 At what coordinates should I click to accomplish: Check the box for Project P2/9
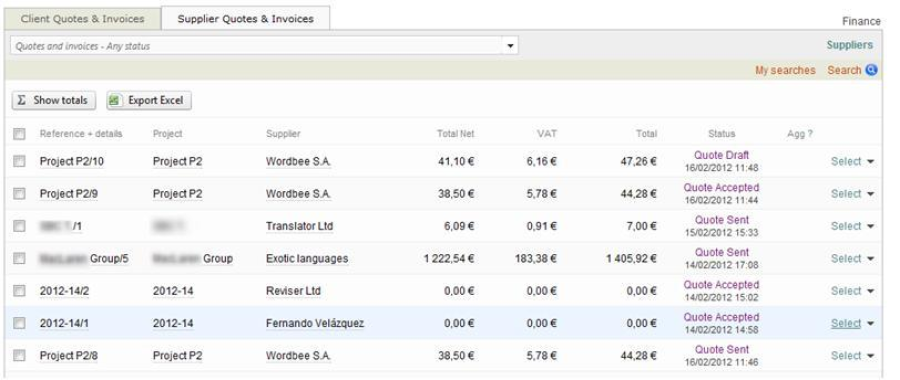(20, 194)
